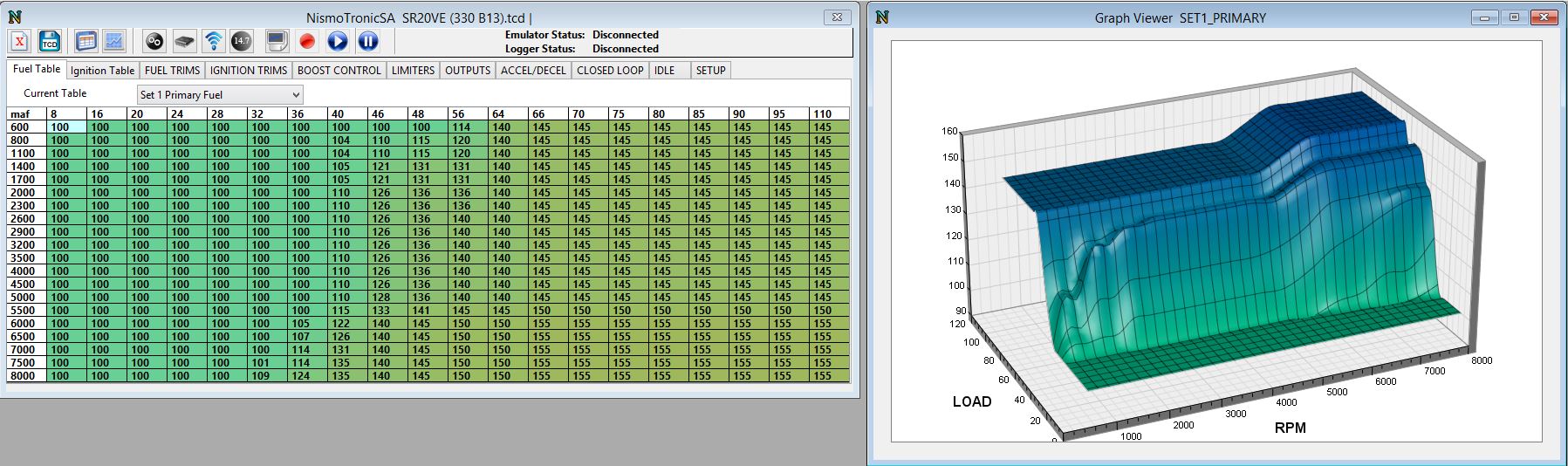Open Current Table dropdown Set 1 Primary Fuel
The width and height of the screenshot is (1568, 466).
pyautogui.click(x=220, y=94)
